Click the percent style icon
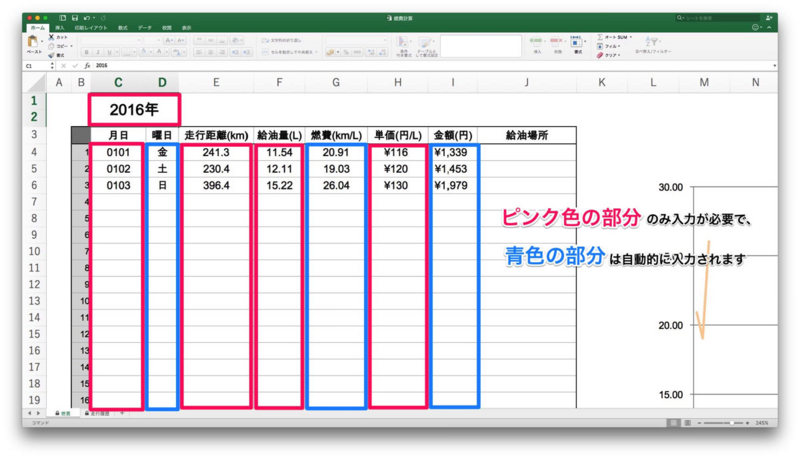Screen dimensions: 800x459 [x=346, y=52]
